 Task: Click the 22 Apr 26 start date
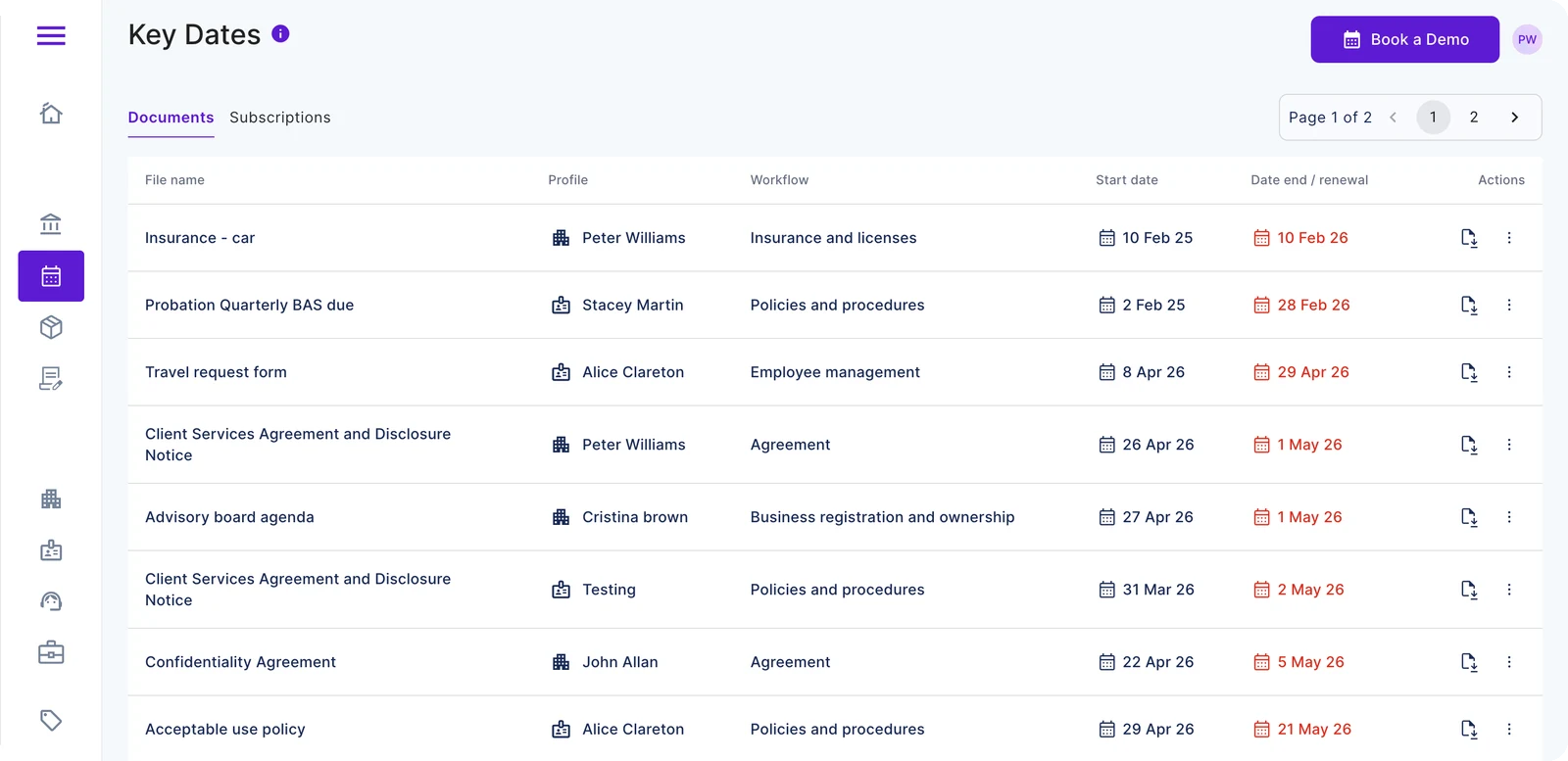click(1158, 662)
